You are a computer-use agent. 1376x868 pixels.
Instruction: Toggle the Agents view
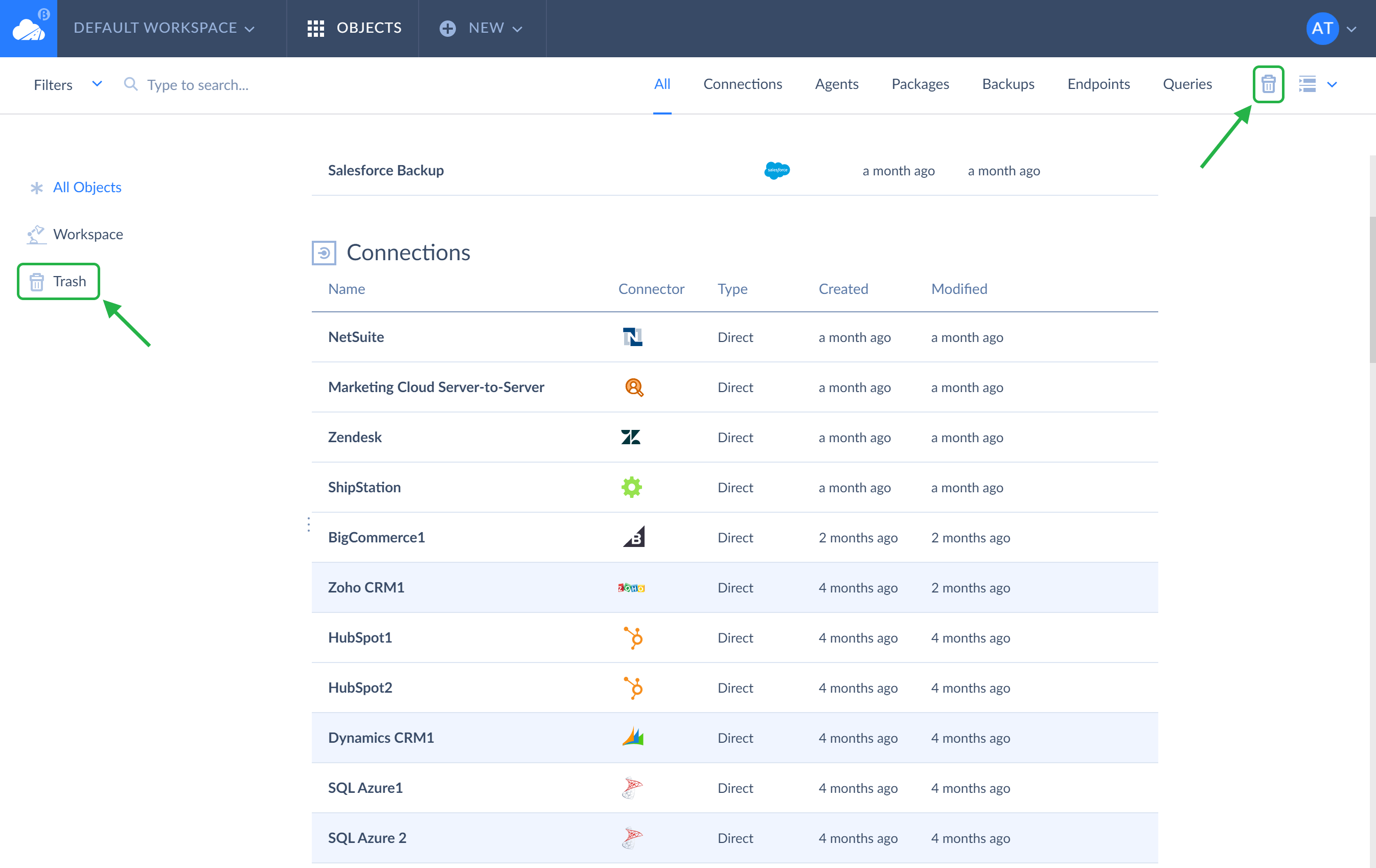point(837,84)
